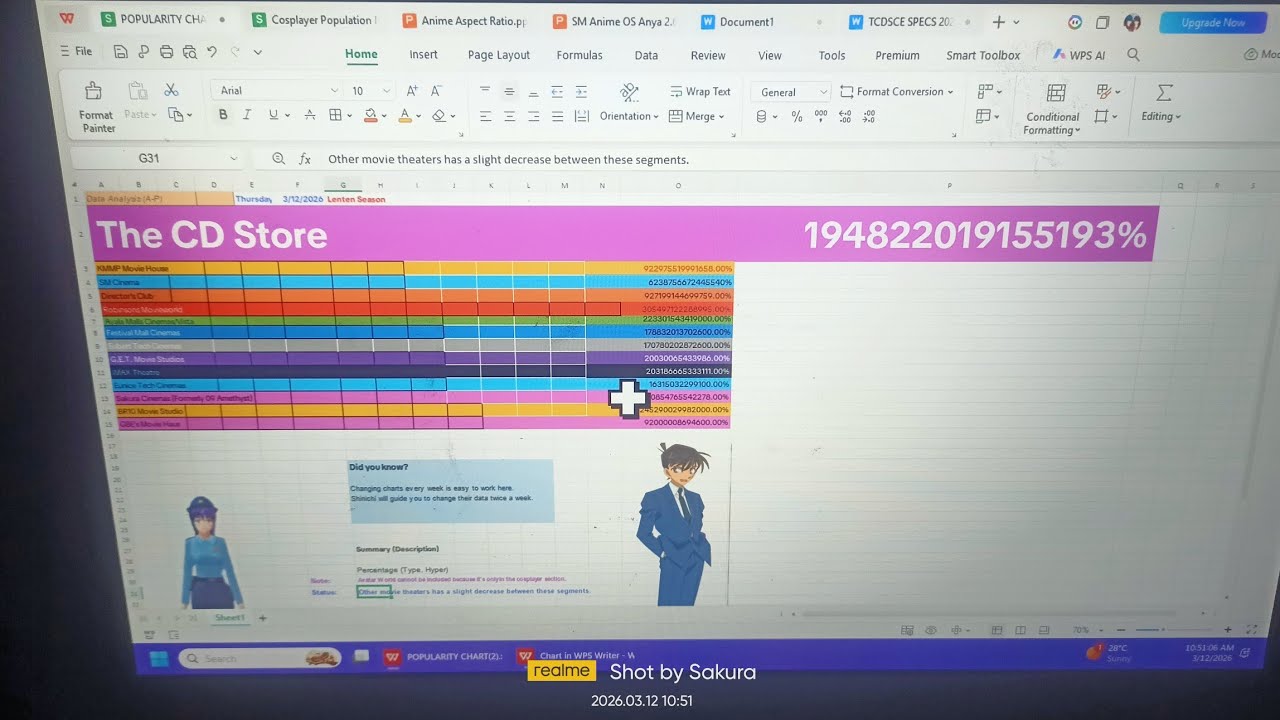Click the formula bar text
The height and width of the screenshot is (720, 1280).
[508, 159]
